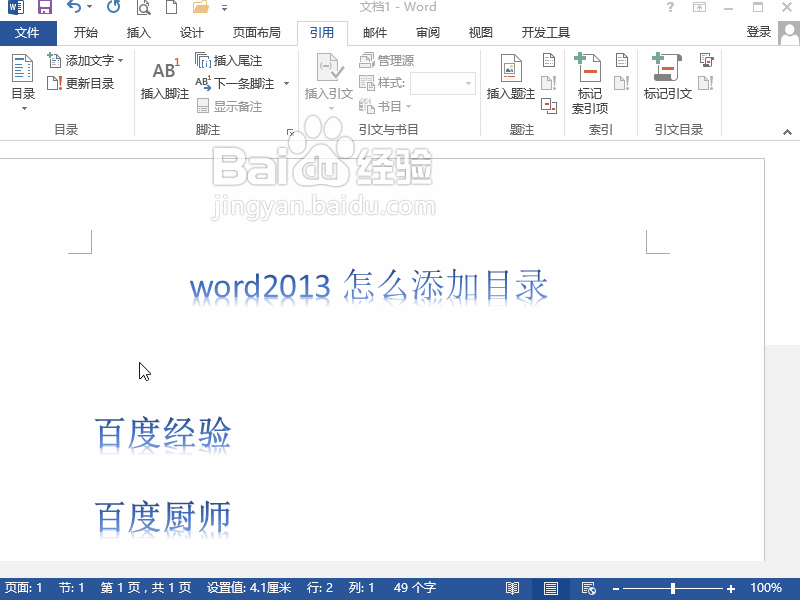Click the Update Index icon
The image size is (800, 600).
(x=622, y=83)
